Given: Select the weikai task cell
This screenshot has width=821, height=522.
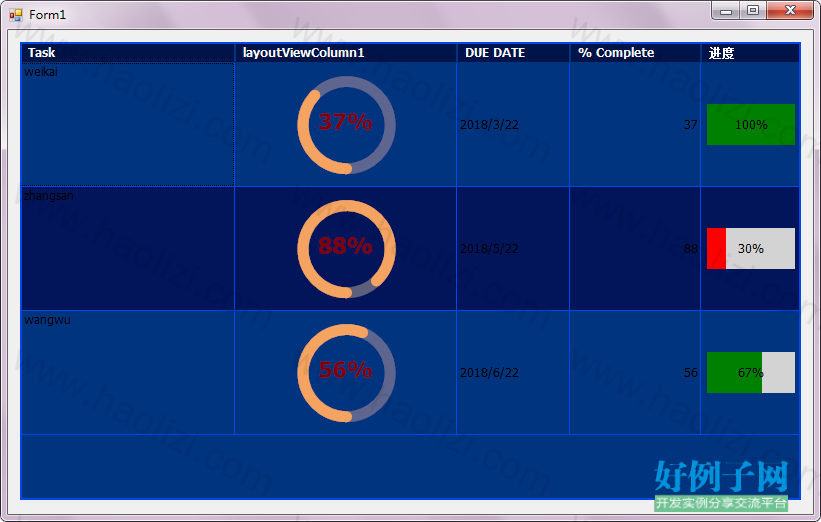Looking at the screenshot, I should 128,125.
